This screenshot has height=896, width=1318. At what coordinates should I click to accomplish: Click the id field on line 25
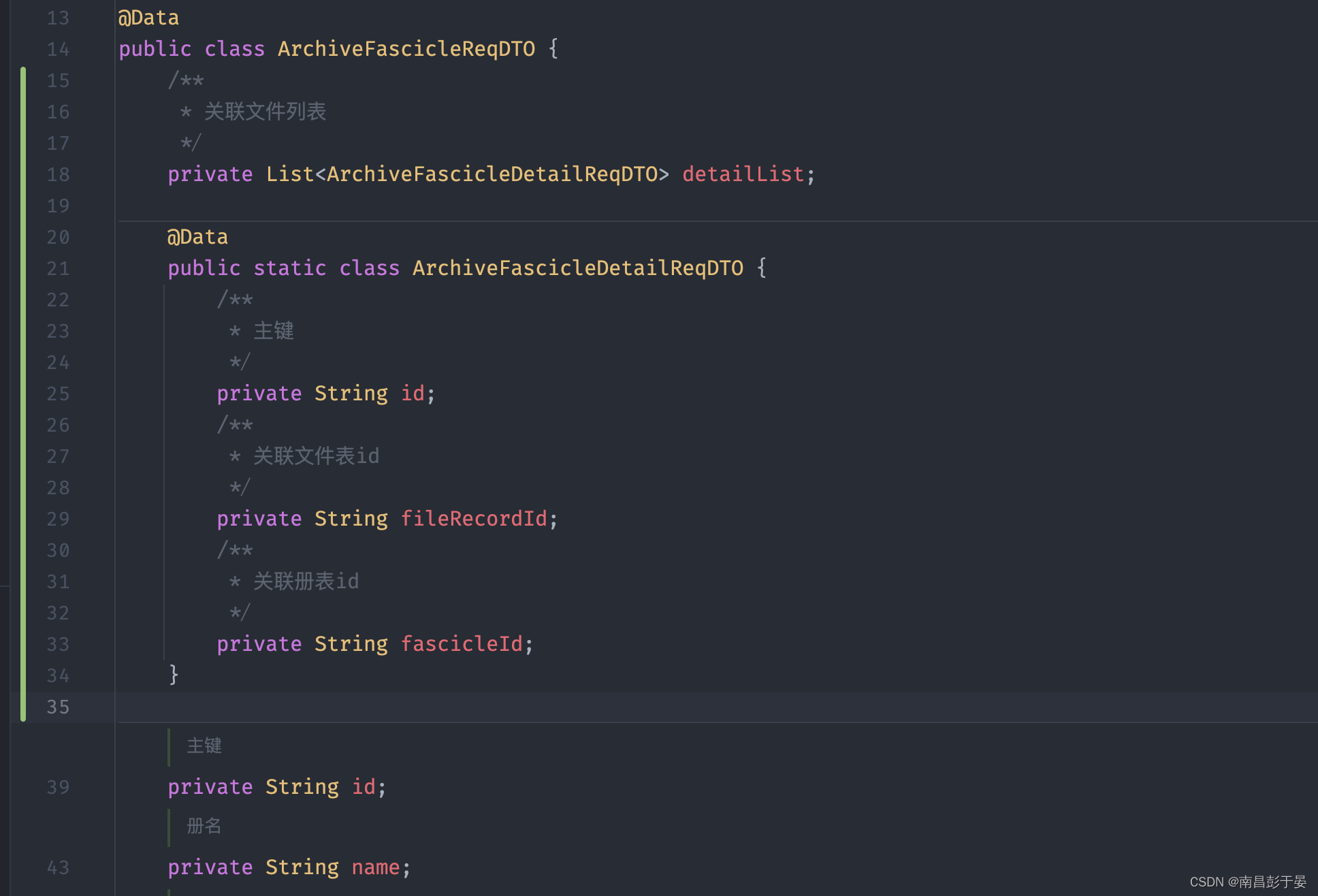pyautogui.click(x=413, y=394)
